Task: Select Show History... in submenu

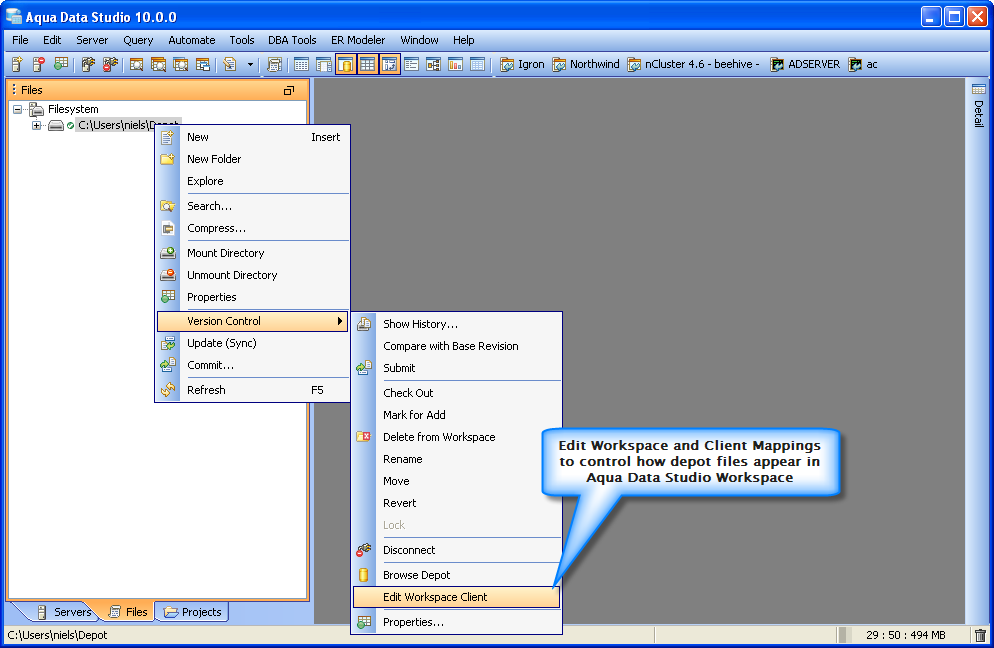Action: (456, 324)
